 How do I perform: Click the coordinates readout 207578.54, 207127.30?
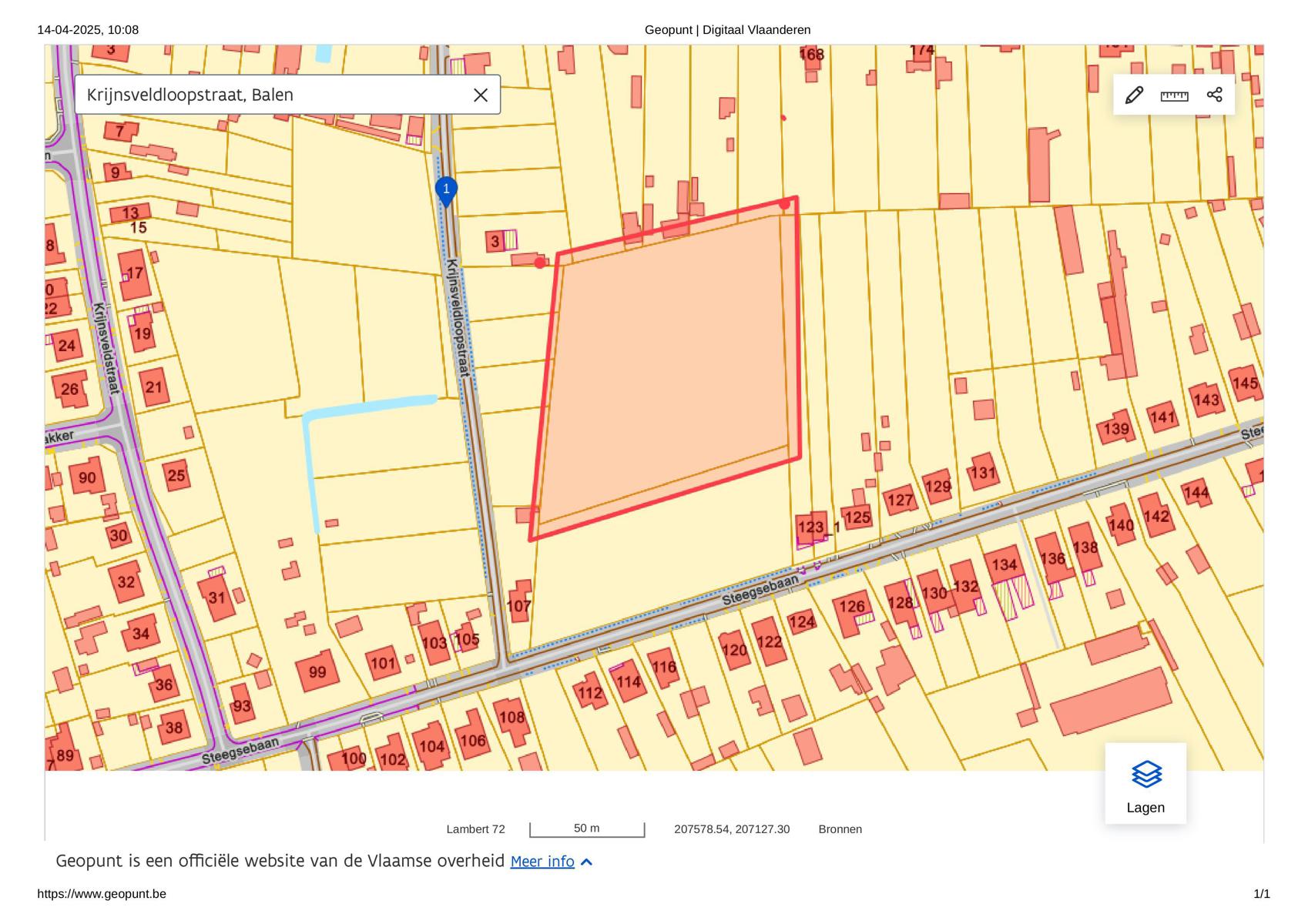pos(731,829)
